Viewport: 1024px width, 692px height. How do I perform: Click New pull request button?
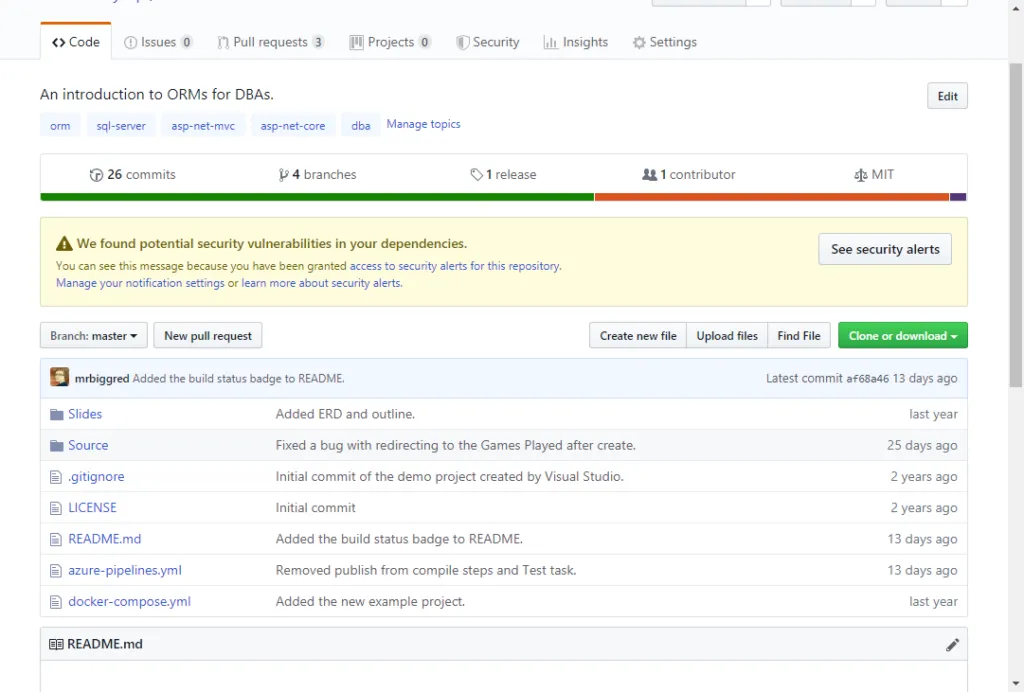click(x=208, y=336)
